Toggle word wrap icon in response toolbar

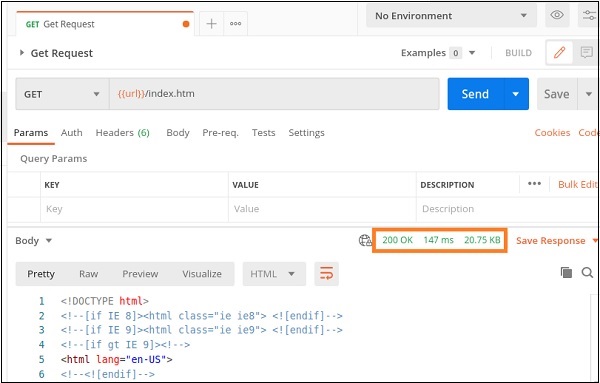pyautogui.click(x=326, y=274)
